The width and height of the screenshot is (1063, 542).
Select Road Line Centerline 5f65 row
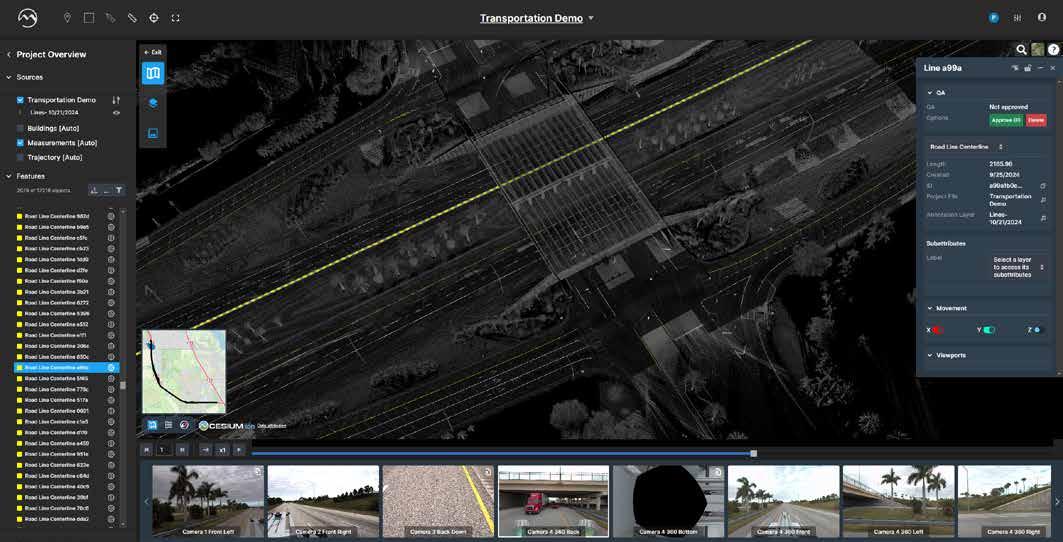click(x=66, y=379)
